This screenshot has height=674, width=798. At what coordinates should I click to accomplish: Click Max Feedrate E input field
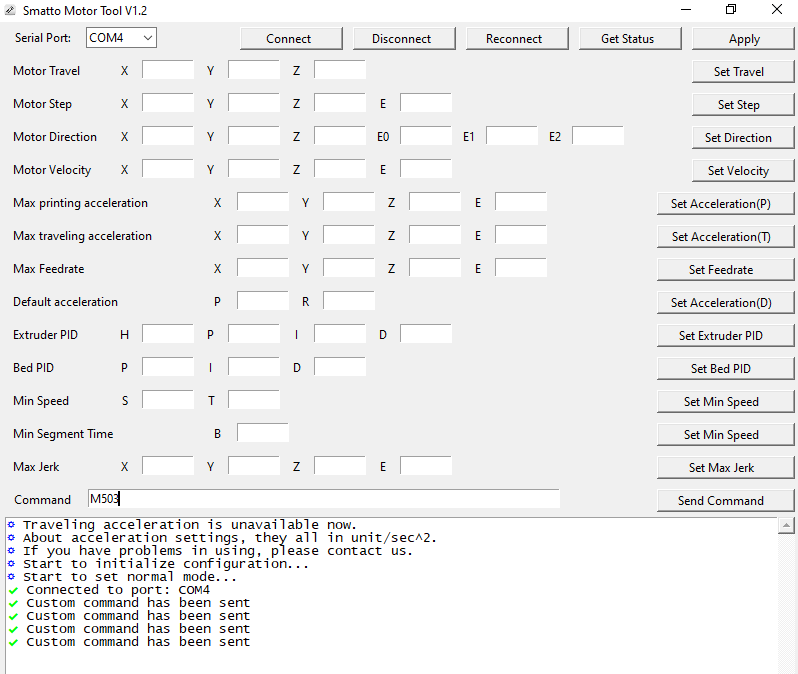pyautogui.click(x=521, y=268)
